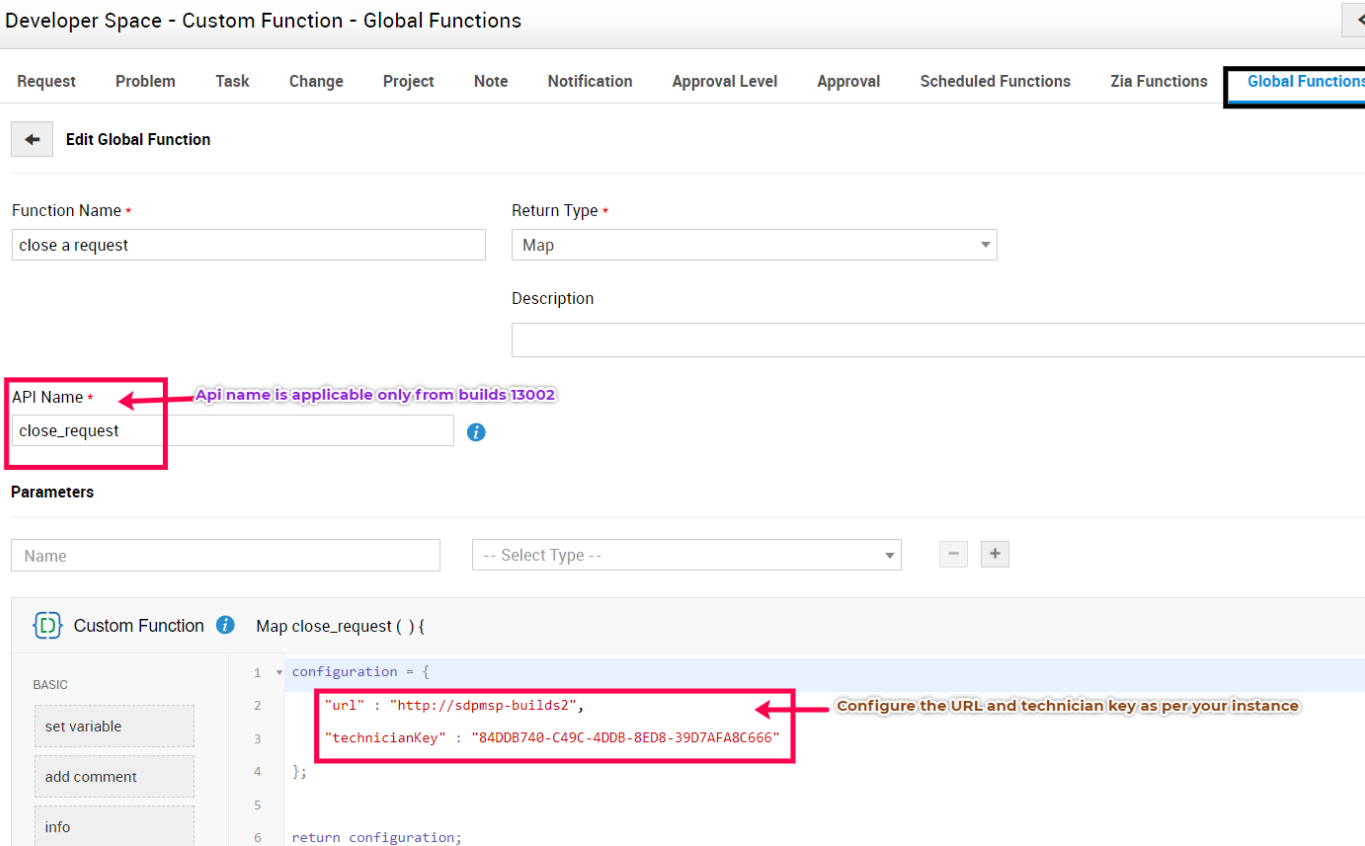The image size is (1365, 846).
Task: Click the back arrow beside Edit Global Function
Action: (32, 140)
